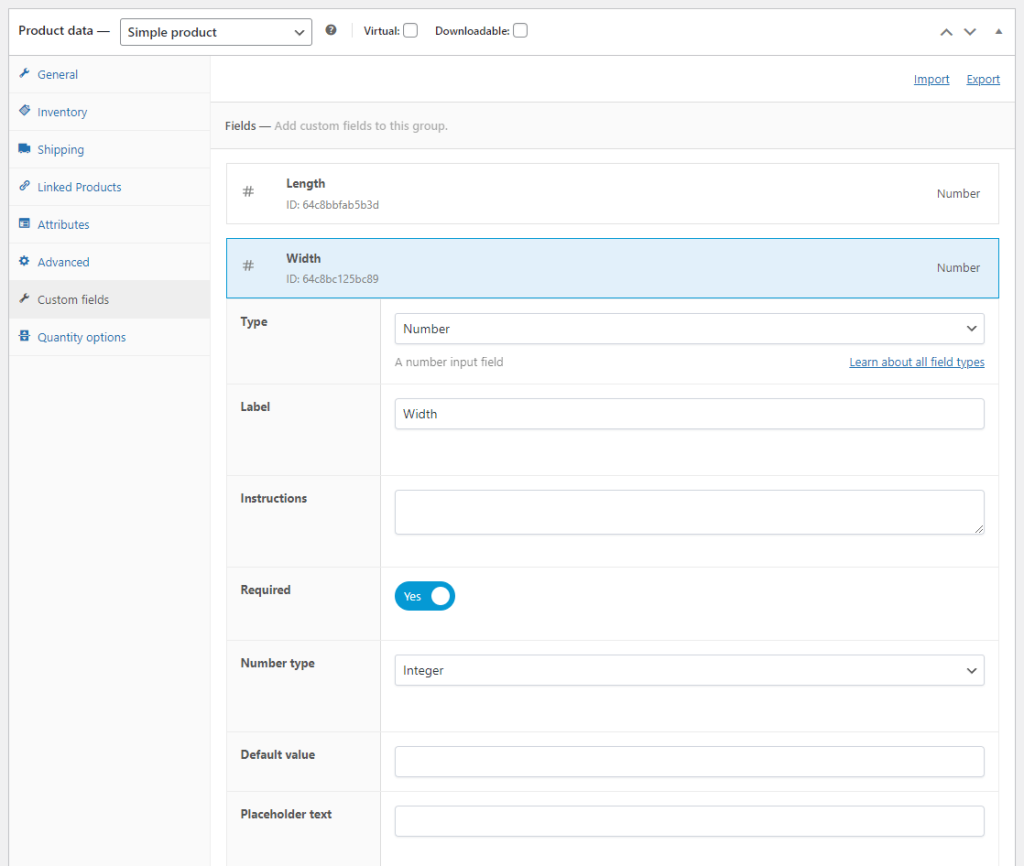Click the Export link

(982, 79)
